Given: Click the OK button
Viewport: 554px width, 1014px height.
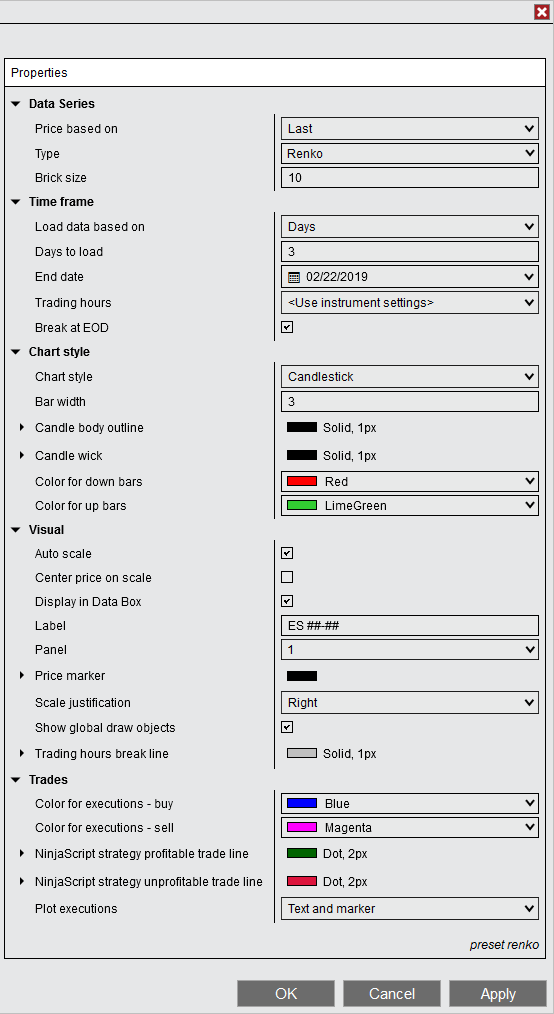Looking at the screenshot, I should pos(286,993).
